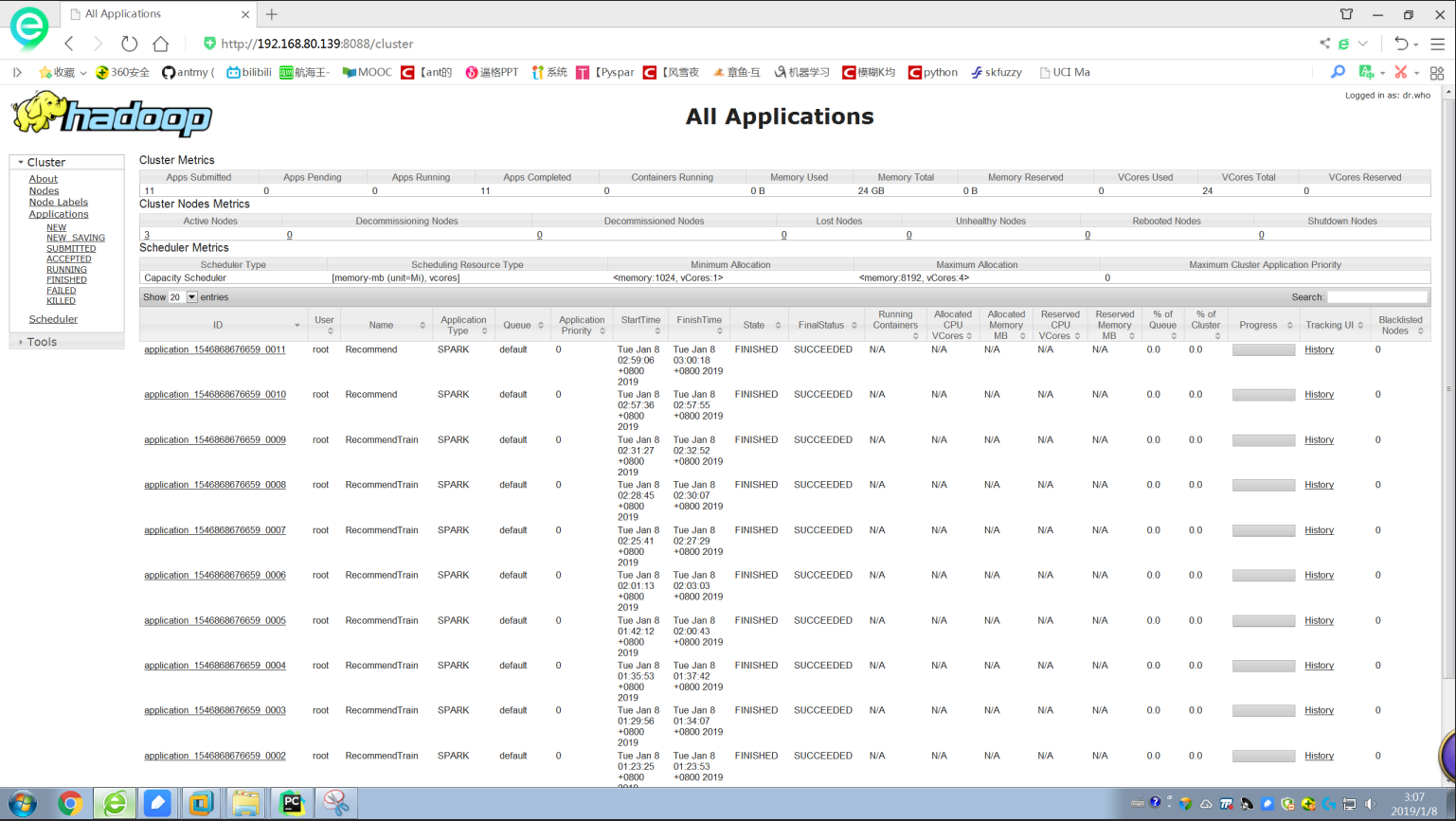Open the skfuzzy bookmark
This screenshot has height=821, width=1456.
[996, 72]
